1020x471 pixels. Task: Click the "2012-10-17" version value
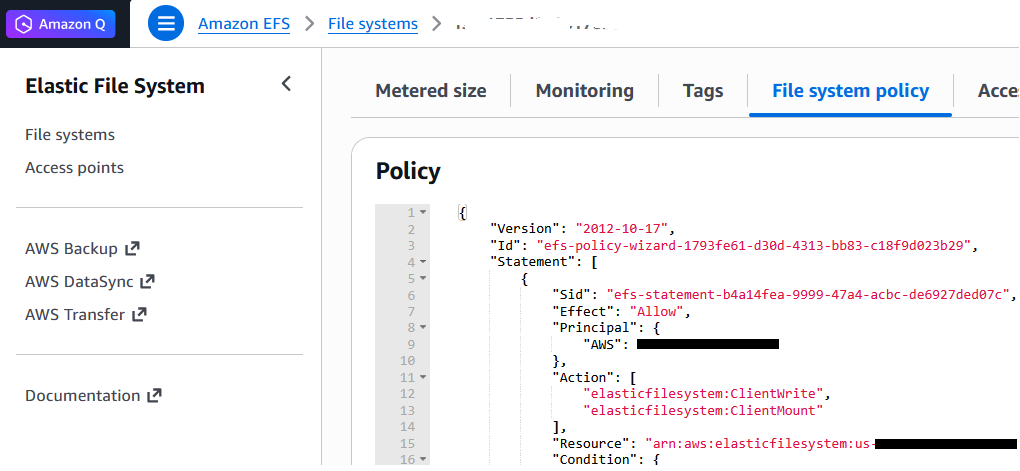(621, 229)
